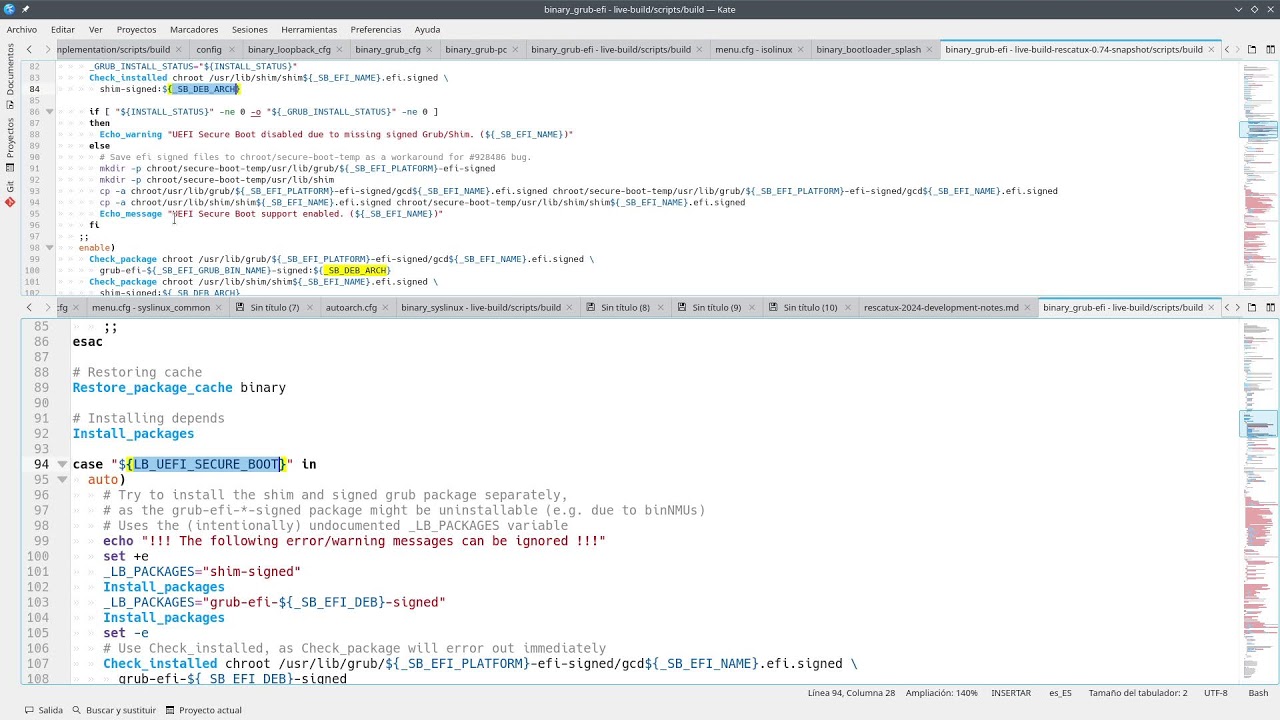Screen dimensions: 1280x720
Task: Open the es_ES dictionary selector
Action: 1060,692
